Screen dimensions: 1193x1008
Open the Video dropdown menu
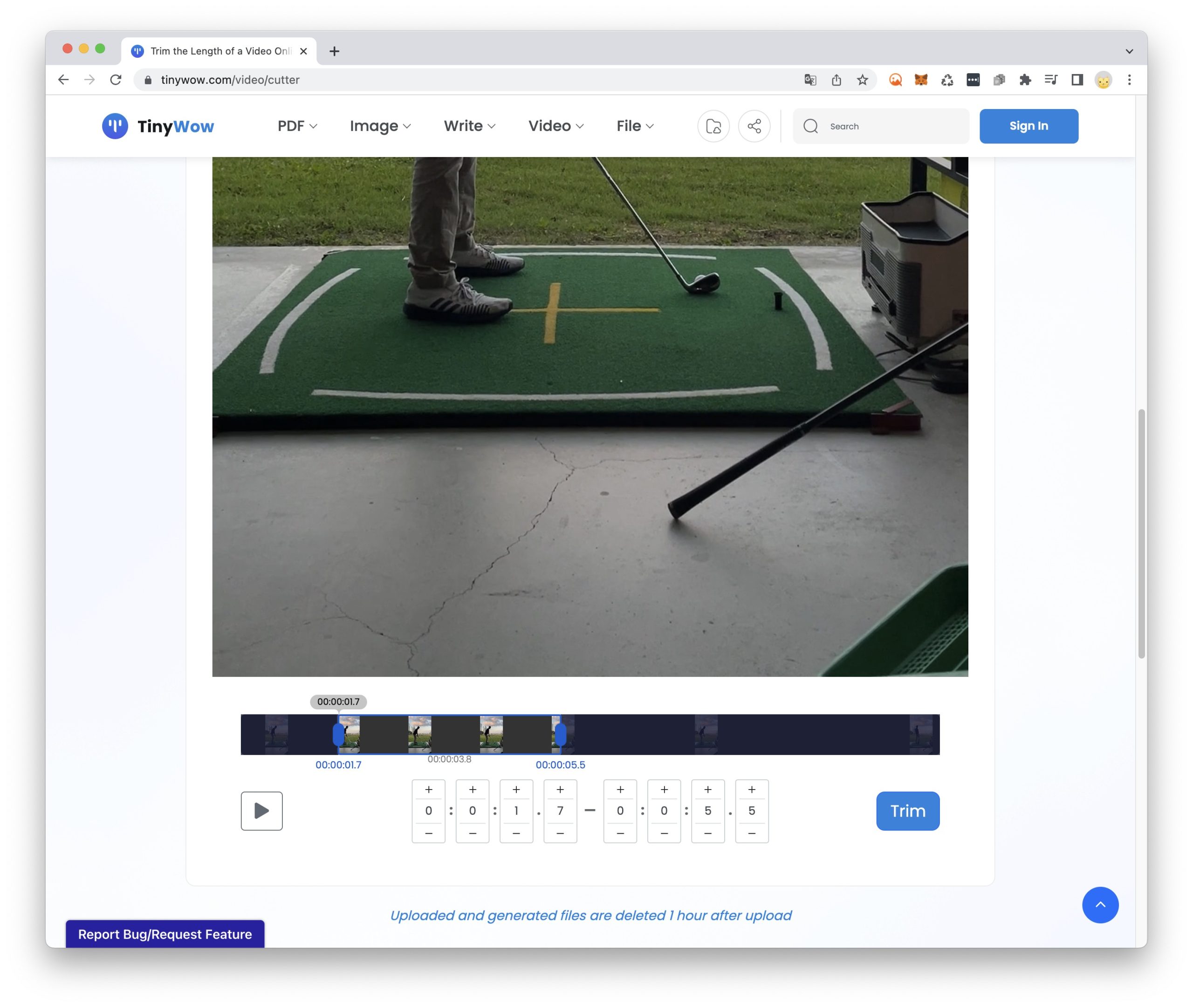click(x=555, y=126)
